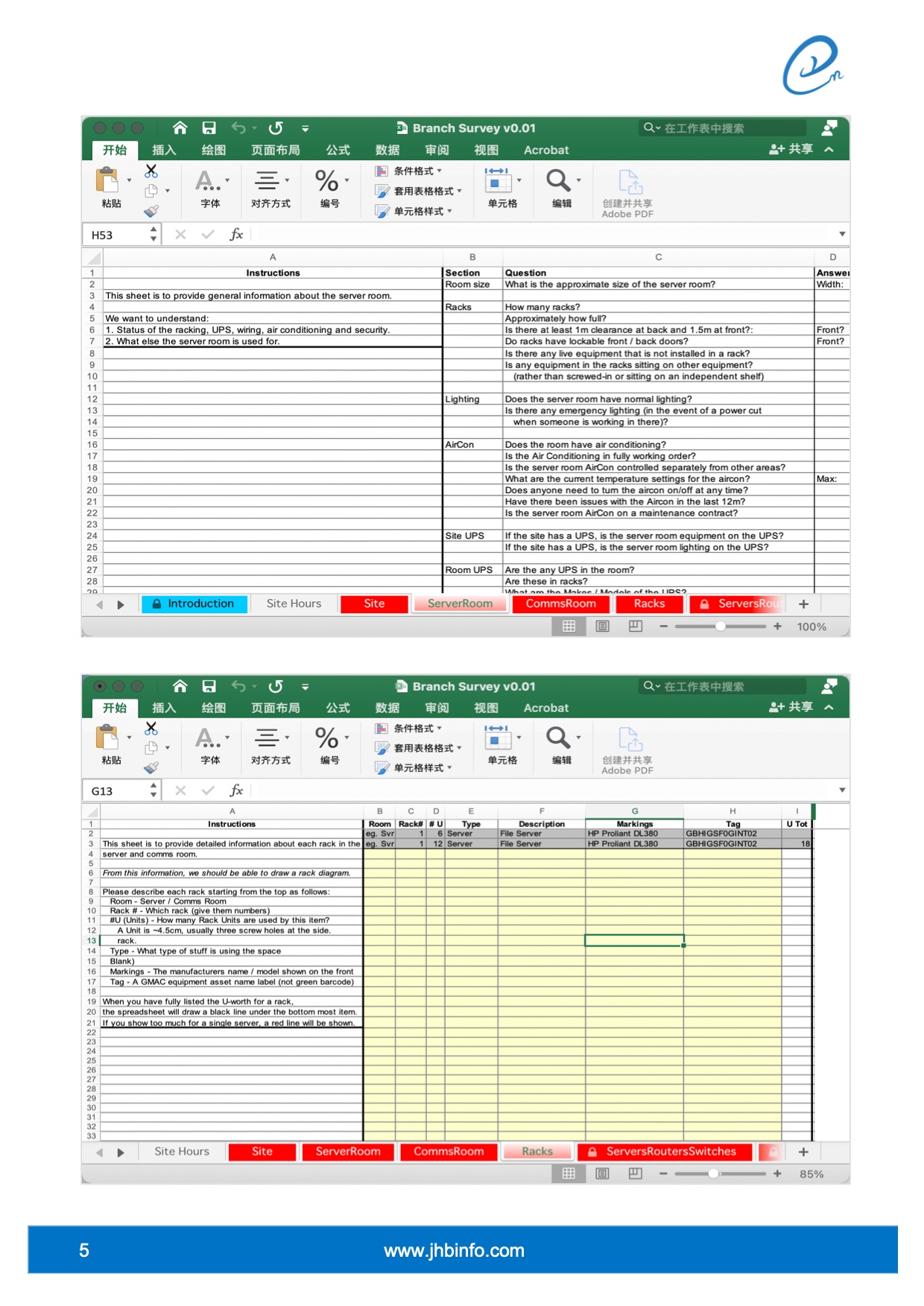Click home icon in top window title bar
This screenshot has height=1306, width=924.
coord(180,128)
